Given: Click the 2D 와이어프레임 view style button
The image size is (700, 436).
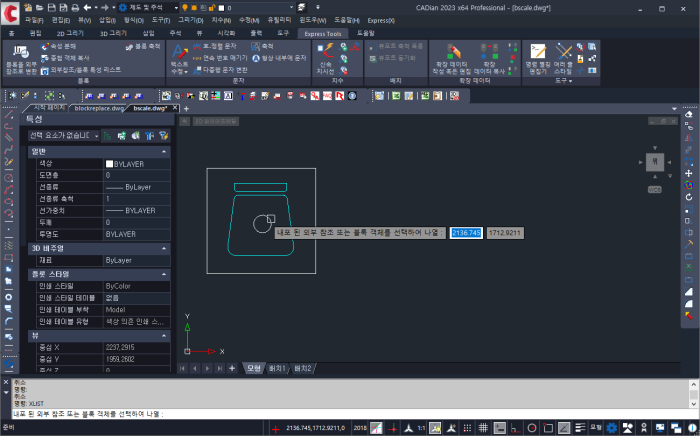Looking at the screenshot, I should click(x=216, y=121).
